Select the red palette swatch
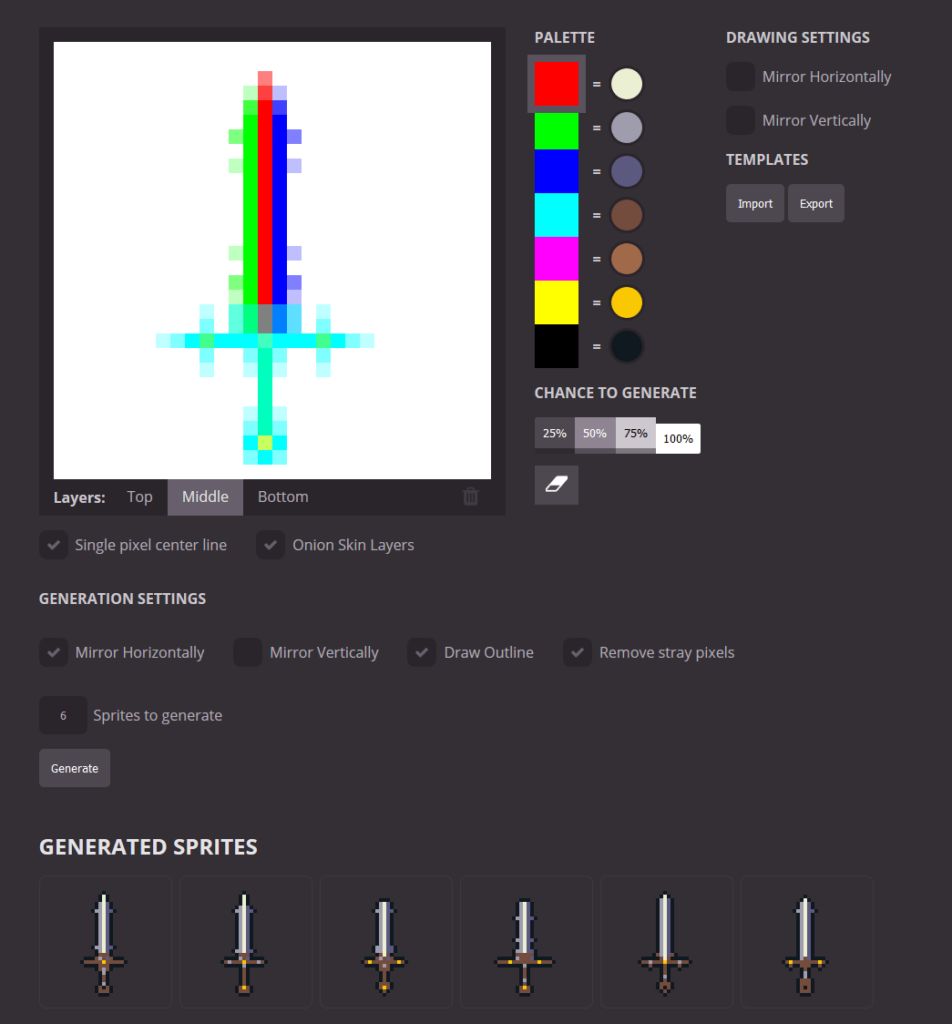The width and height of the screenshot is (952, 1024). coord(556,83)
